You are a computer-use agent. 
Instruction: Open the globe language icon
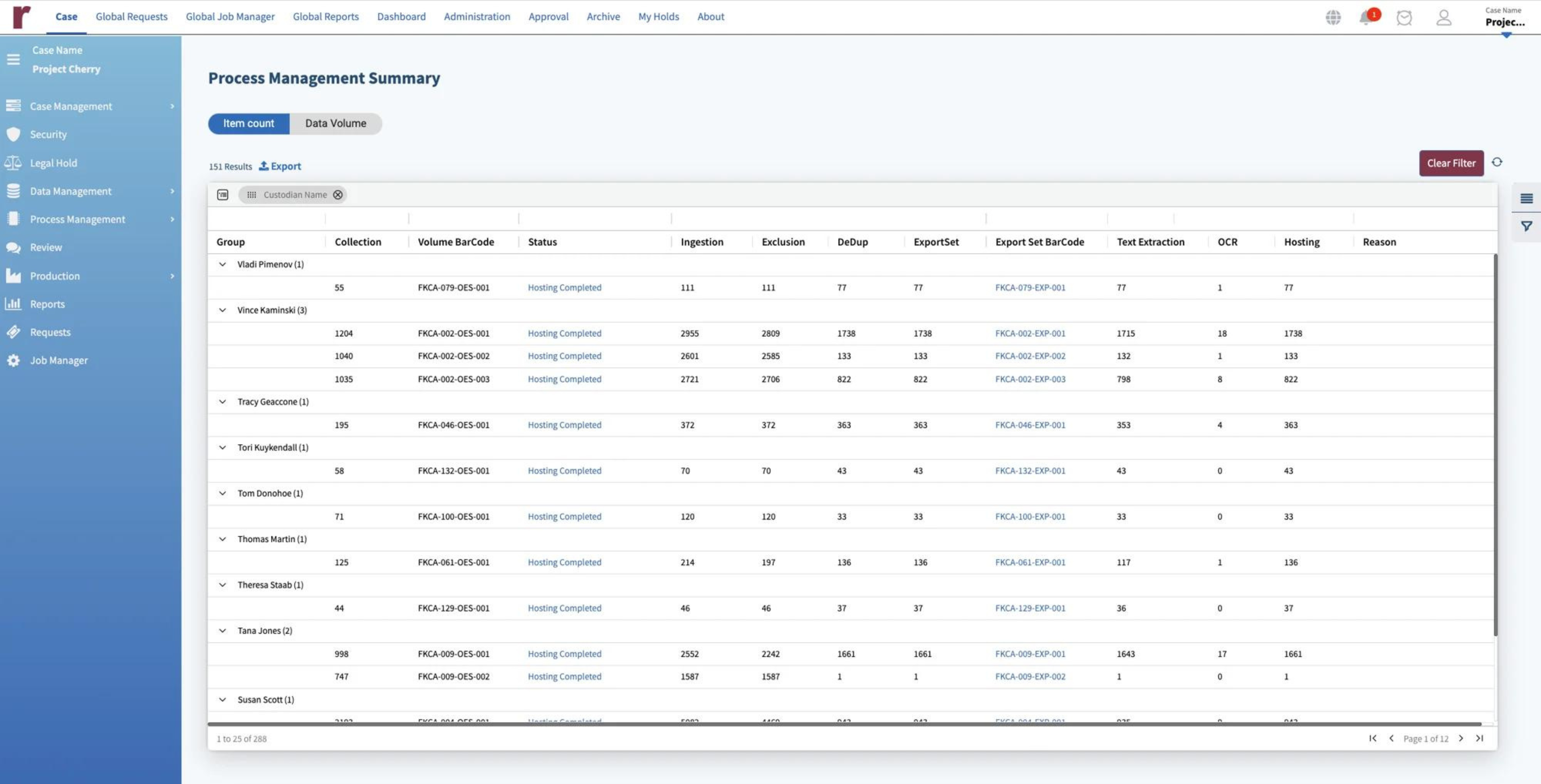click(1333, 17)
